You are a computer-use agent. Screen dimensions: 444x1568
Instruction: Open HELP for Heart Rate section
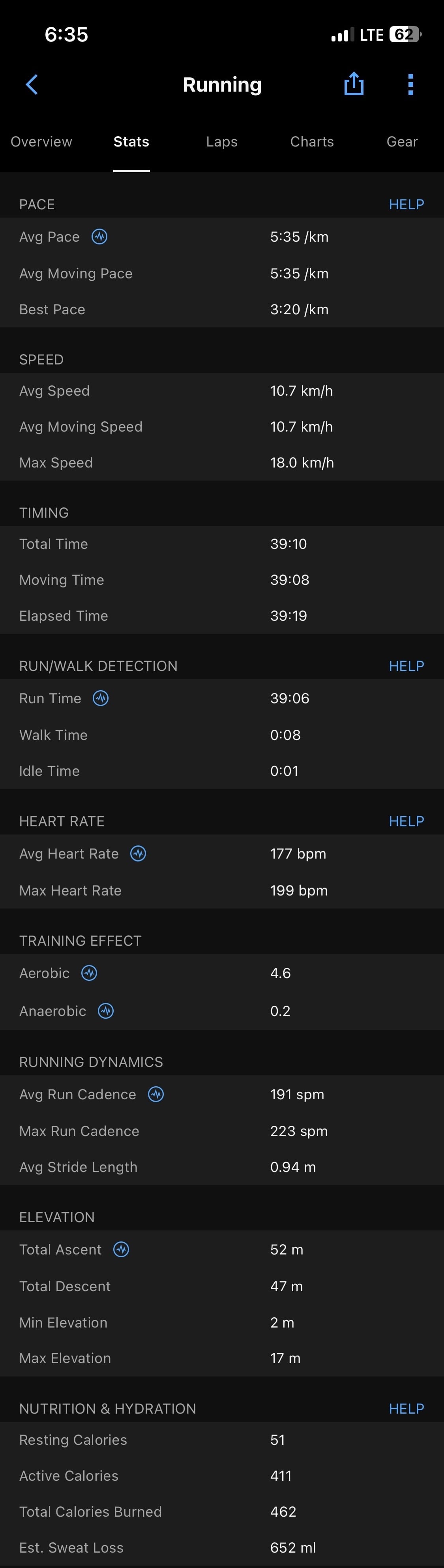coord(406,821)
